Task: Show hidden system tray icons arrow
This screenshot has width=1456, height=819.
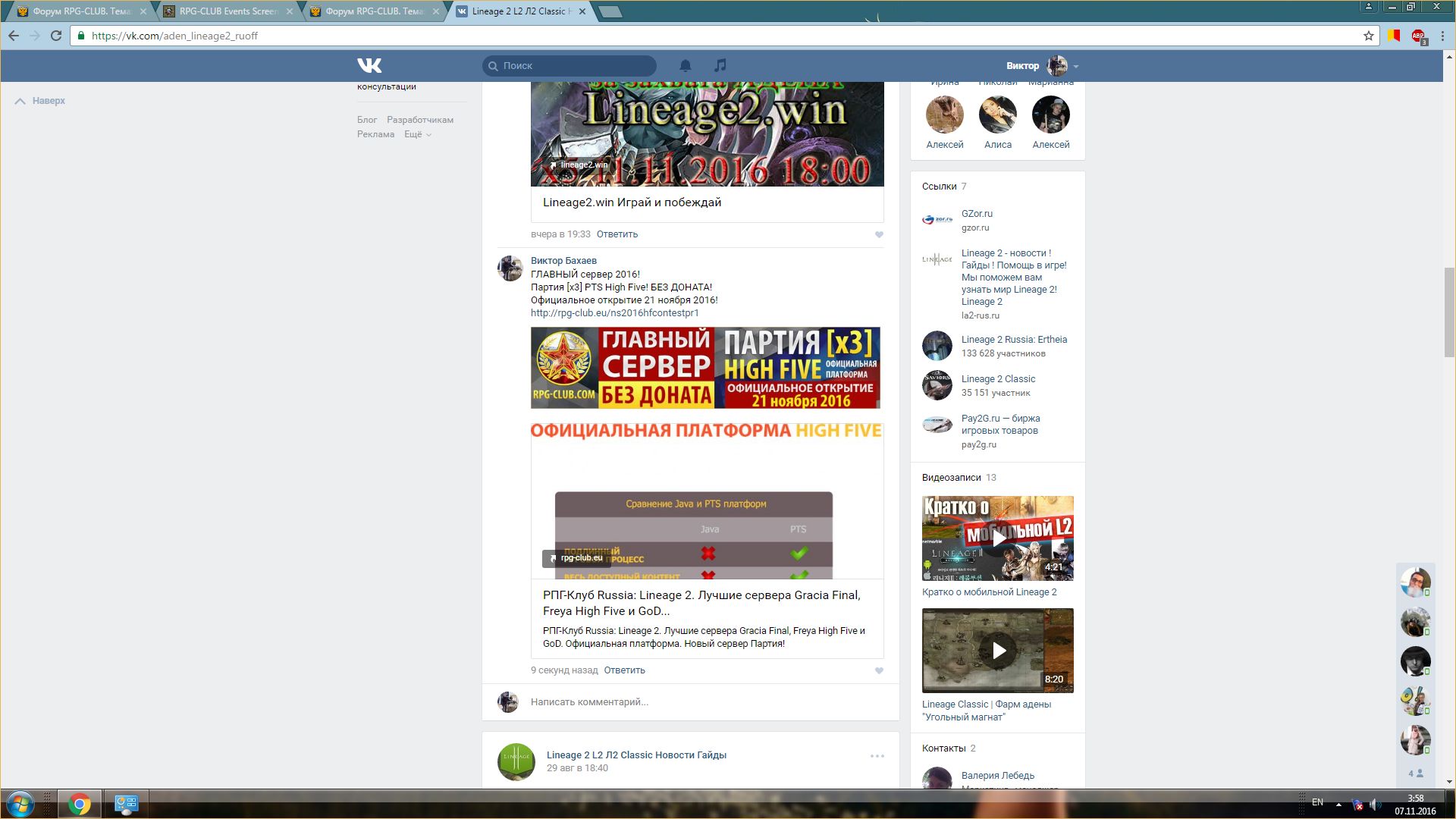Action: (1338, 804)
